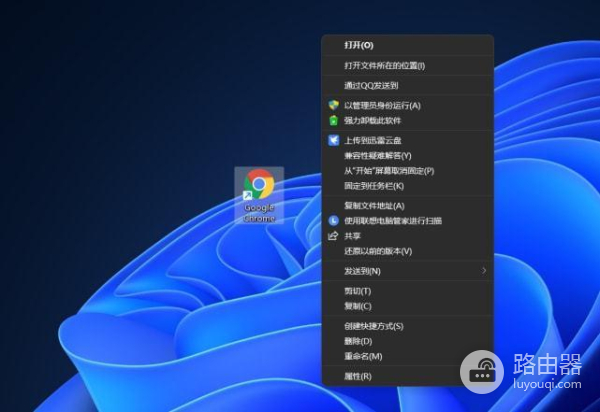
Task: Choose 还原以前的版本(V)
Action: coord(408,251)
